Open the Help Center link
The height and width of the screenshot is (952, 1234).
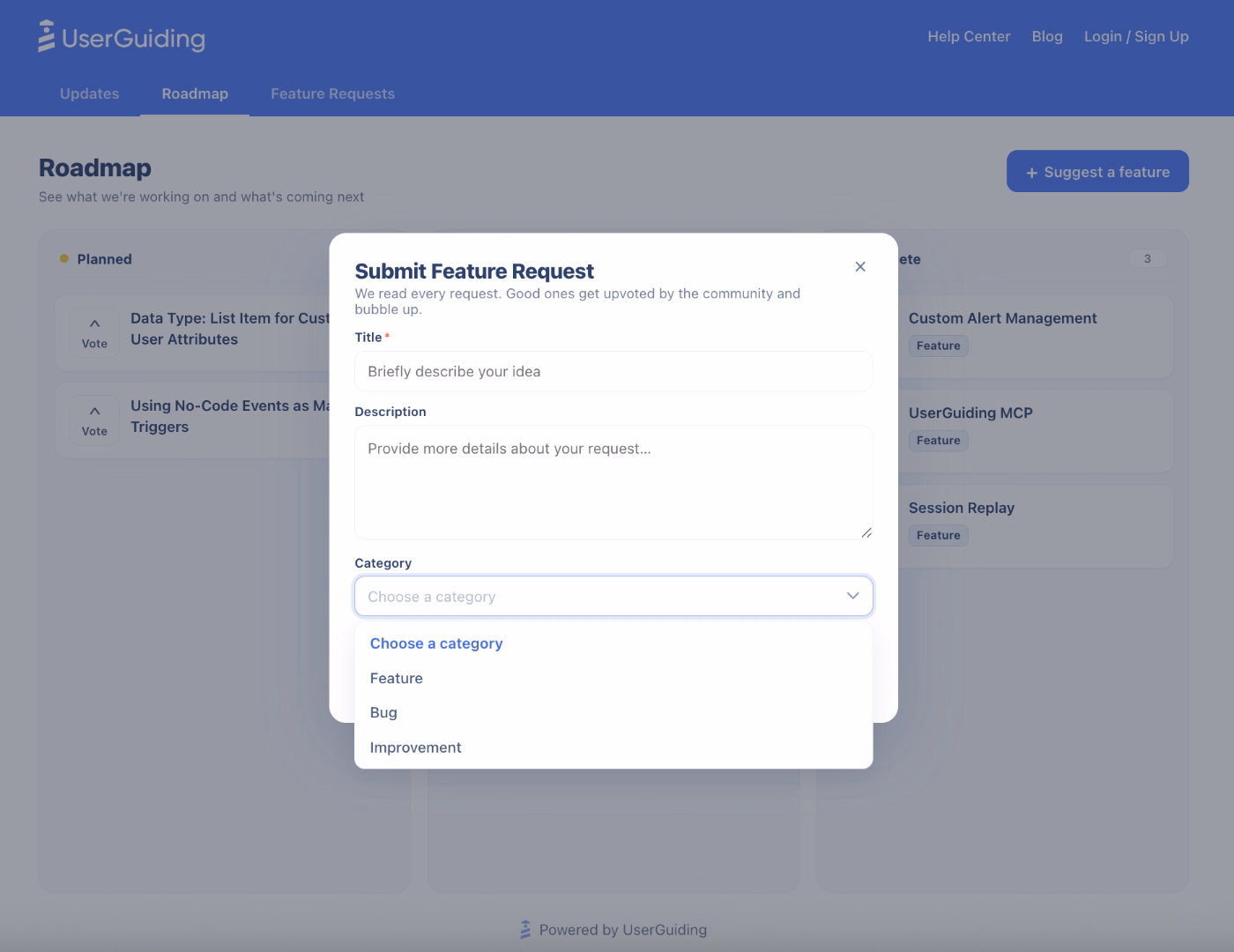tap(969, 36)
